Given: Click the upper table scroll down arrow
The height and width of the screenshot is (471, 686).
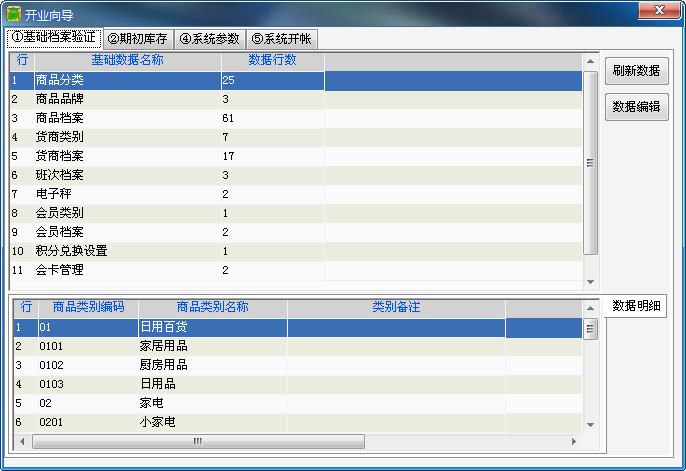Looking at the screenshot, I should pos(590,282).
